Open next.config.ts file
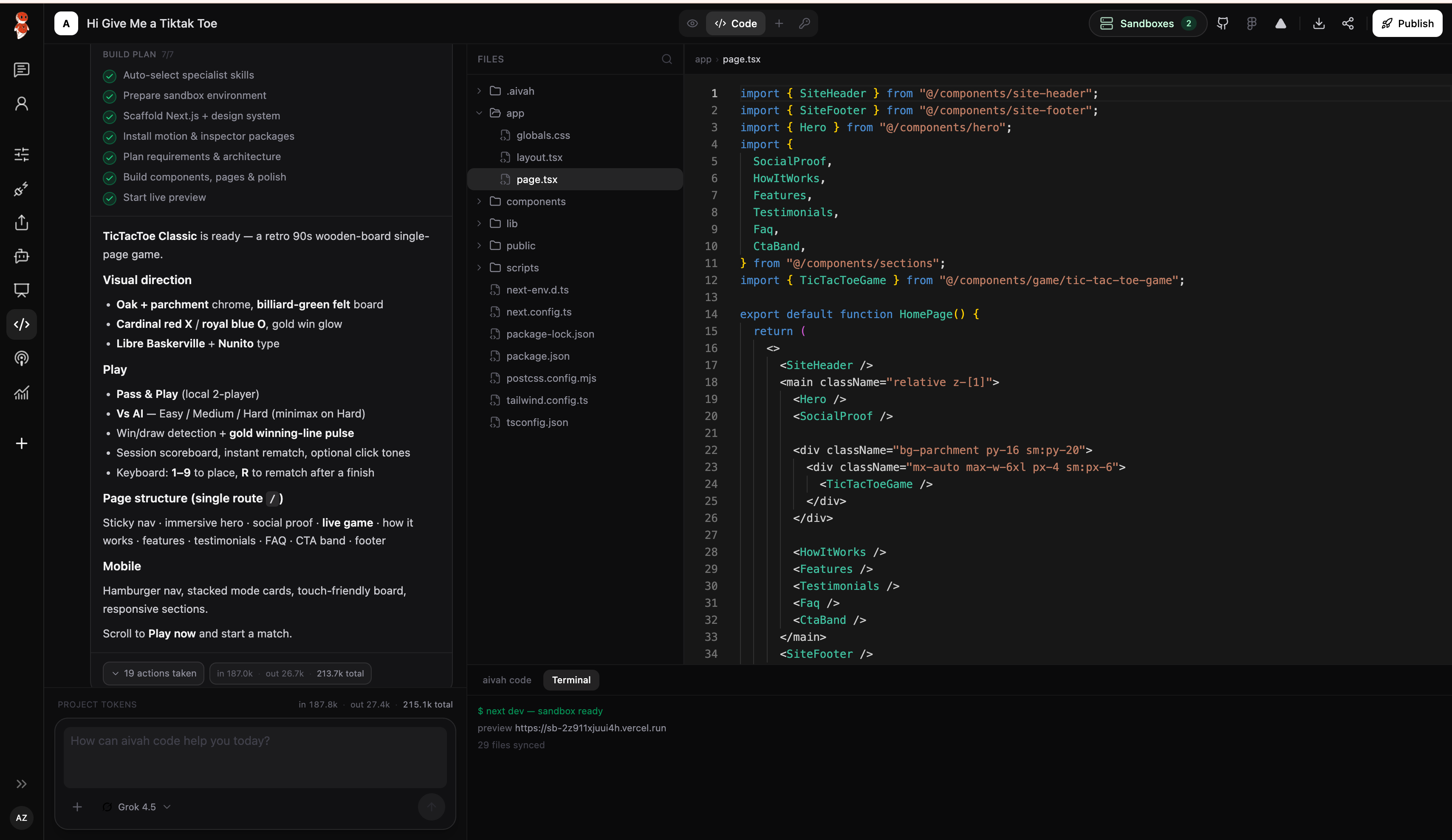The height and width of the screenshot is (840, 1452). tap(574, 312)
